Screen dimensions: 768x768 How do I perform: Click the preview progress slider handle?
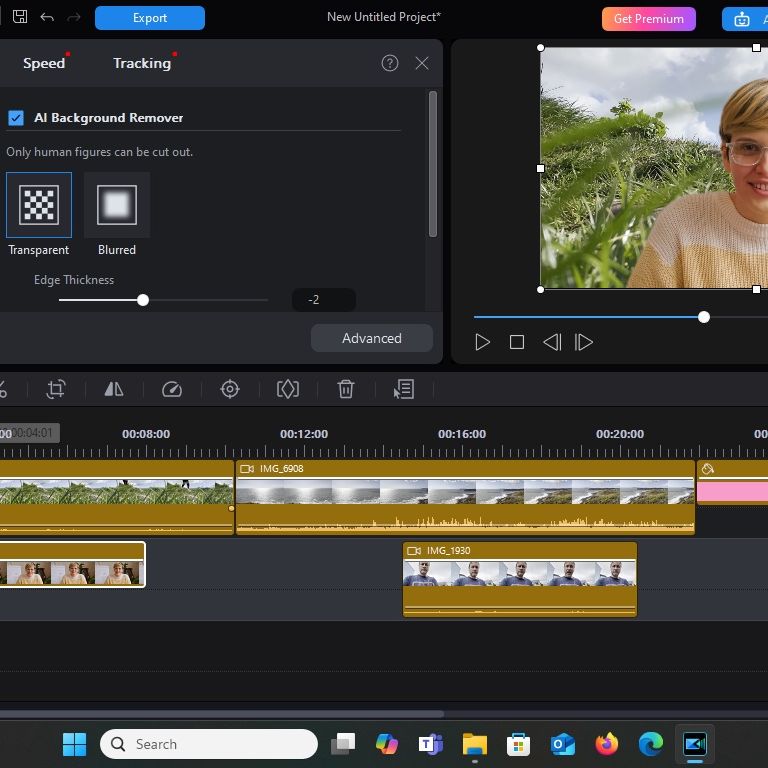click(x=704, y=317)
